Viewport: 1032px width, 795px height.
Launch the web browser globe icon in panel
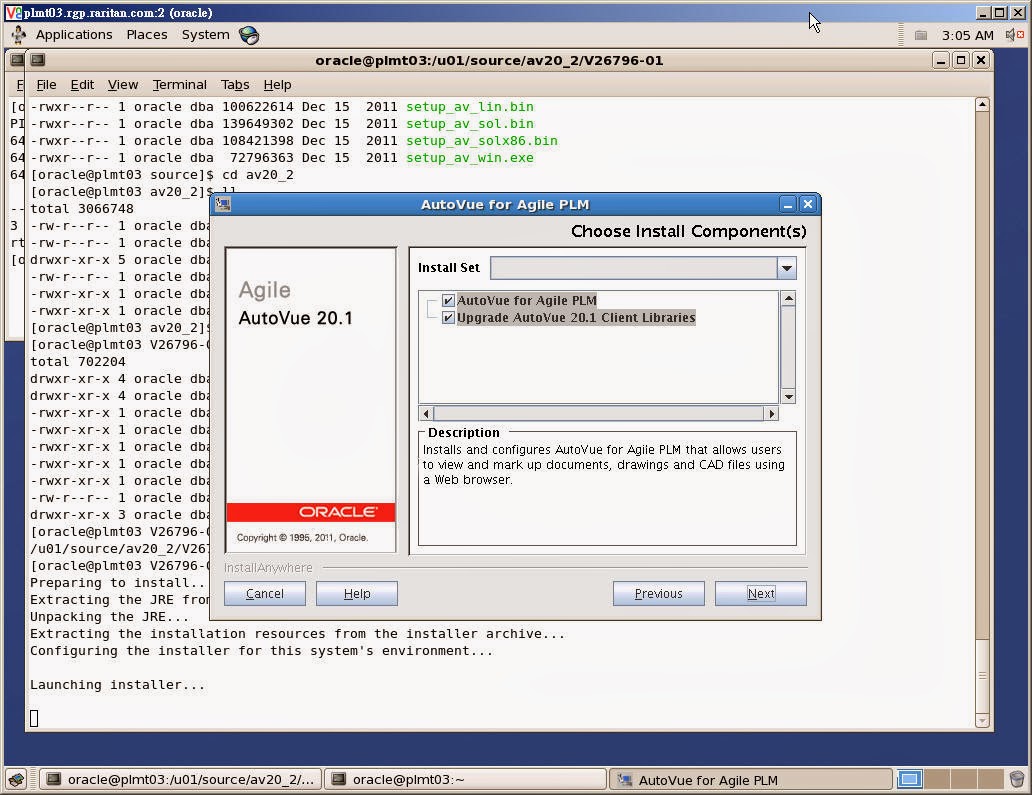[x=249, y=35]
